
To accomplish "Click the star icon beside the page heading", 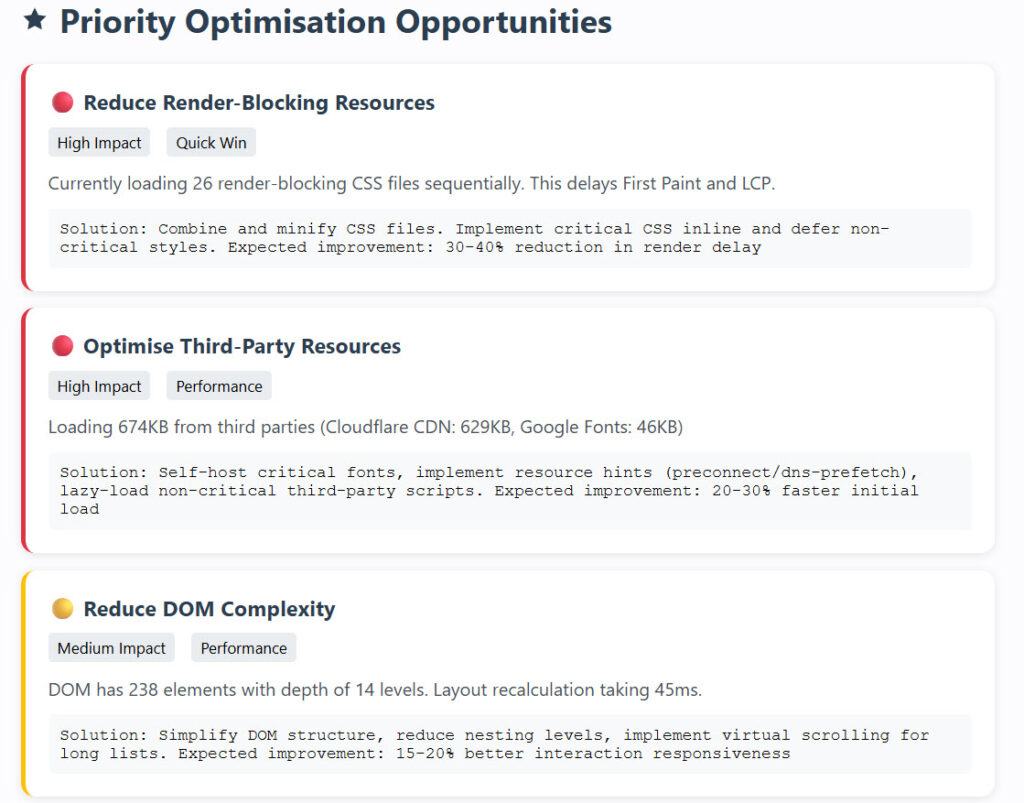I will pos(35,20).
